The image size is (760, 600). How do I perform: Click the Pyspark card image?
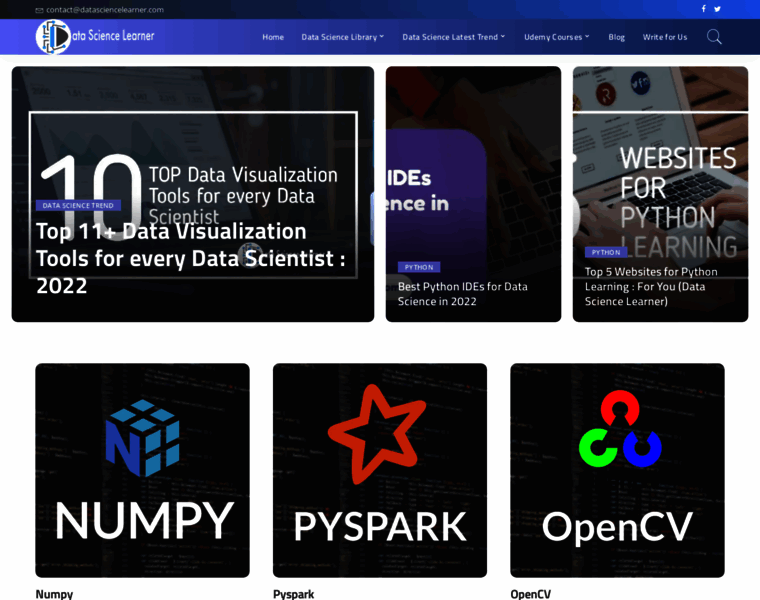[x=380, y=470]
